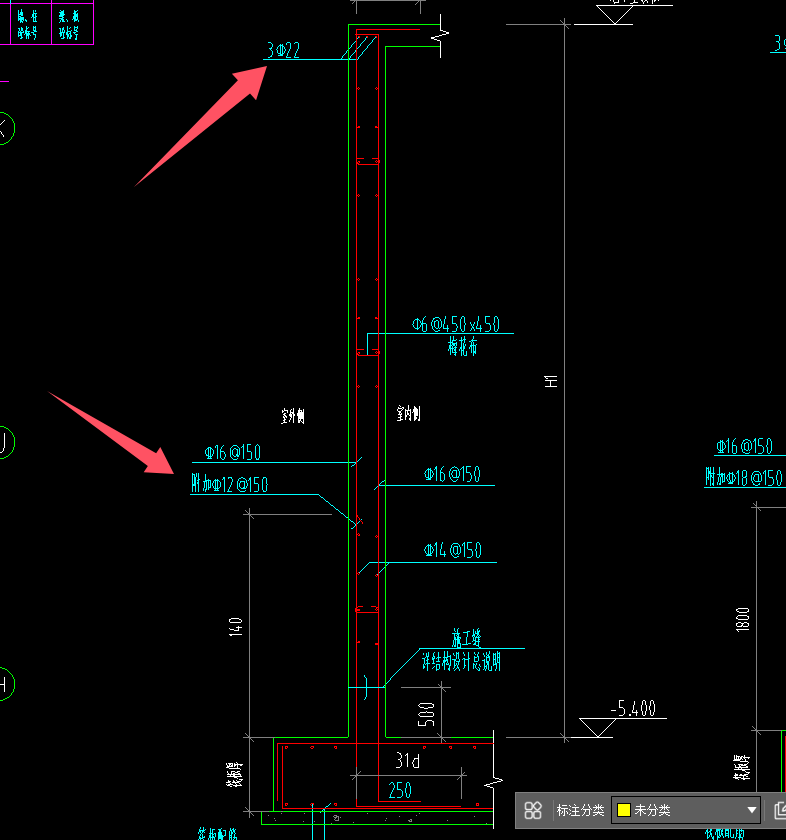The height and width of the screenshot is (840, 786).
Task: Select the Φ16@150 annotation above 附加Φ12@150
Action: click(233, 453)
